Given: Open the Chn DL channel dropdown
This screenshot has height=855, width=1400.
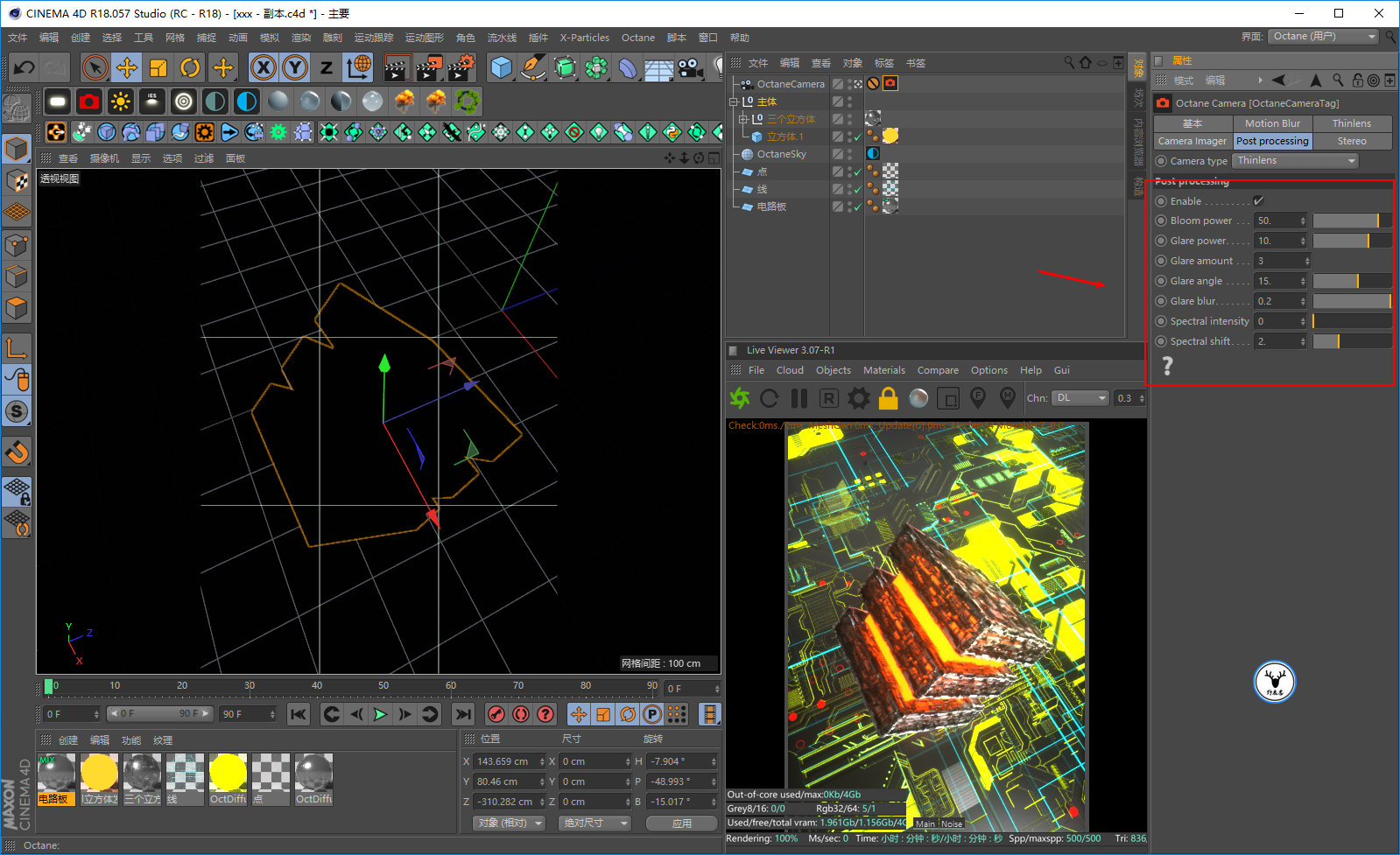Looking at the screenshot, I should tap(1080, 398).
